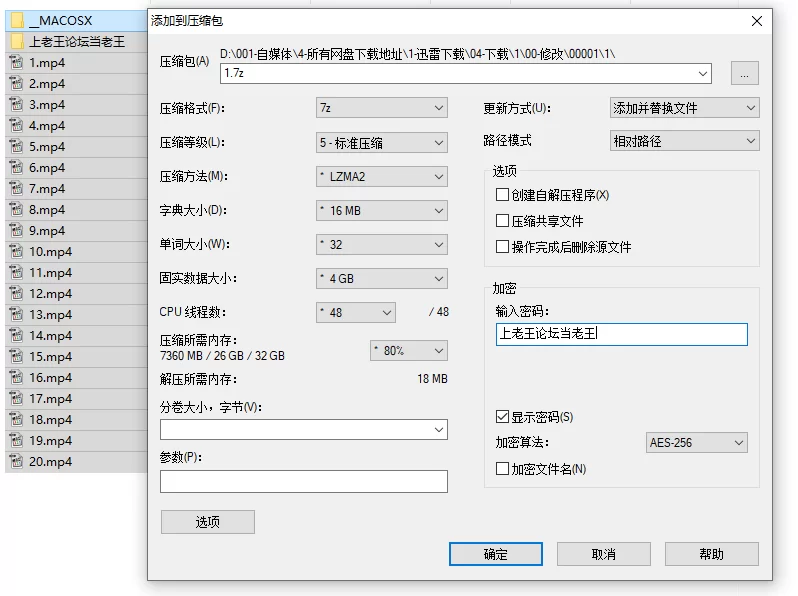Click the 15.mp4 file icon
The image size is (798, 596).
[16, 357]
